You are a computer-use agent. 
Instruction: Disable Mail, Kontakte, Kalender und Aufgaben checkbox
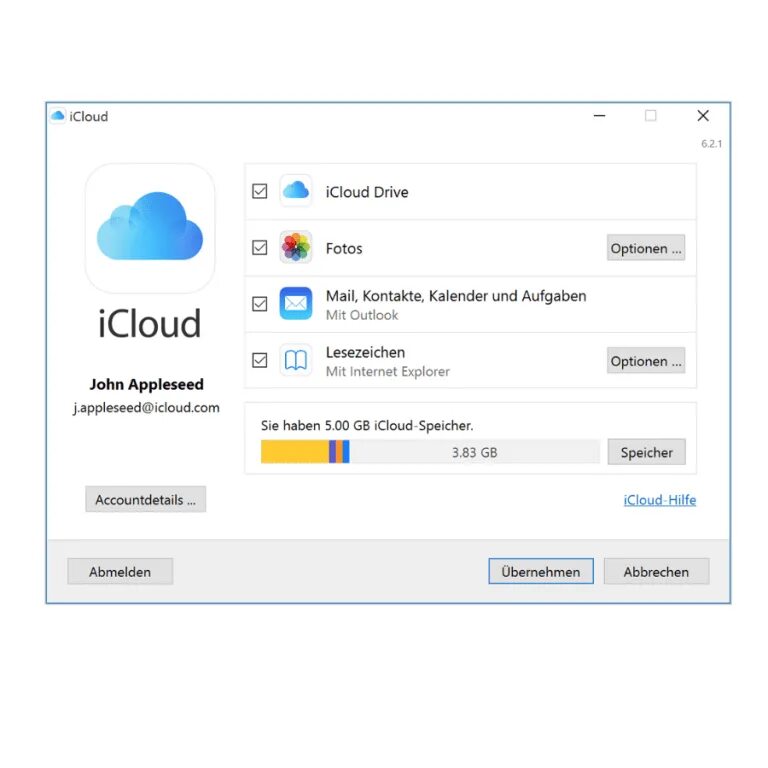tap(260, 304)
